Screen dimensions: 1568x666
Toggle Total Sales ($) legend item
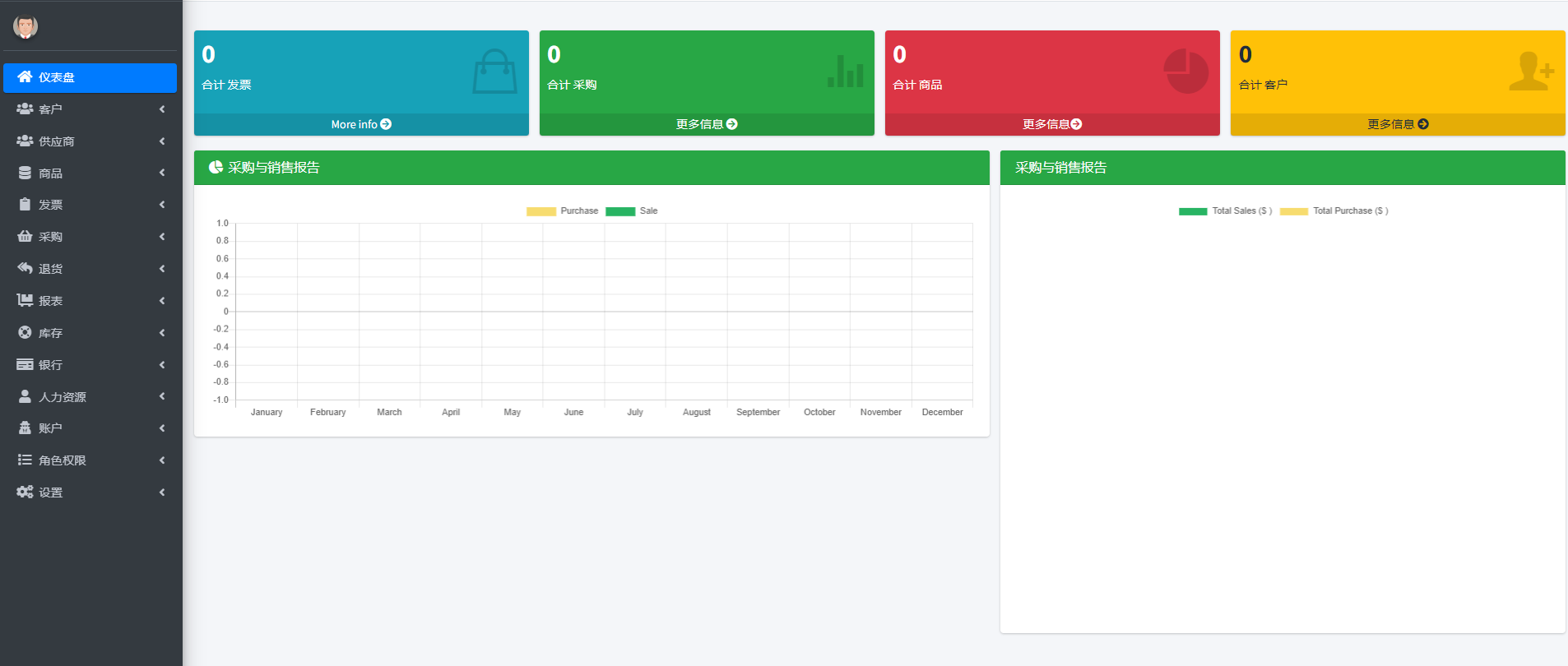click(x=1225, y=211)
